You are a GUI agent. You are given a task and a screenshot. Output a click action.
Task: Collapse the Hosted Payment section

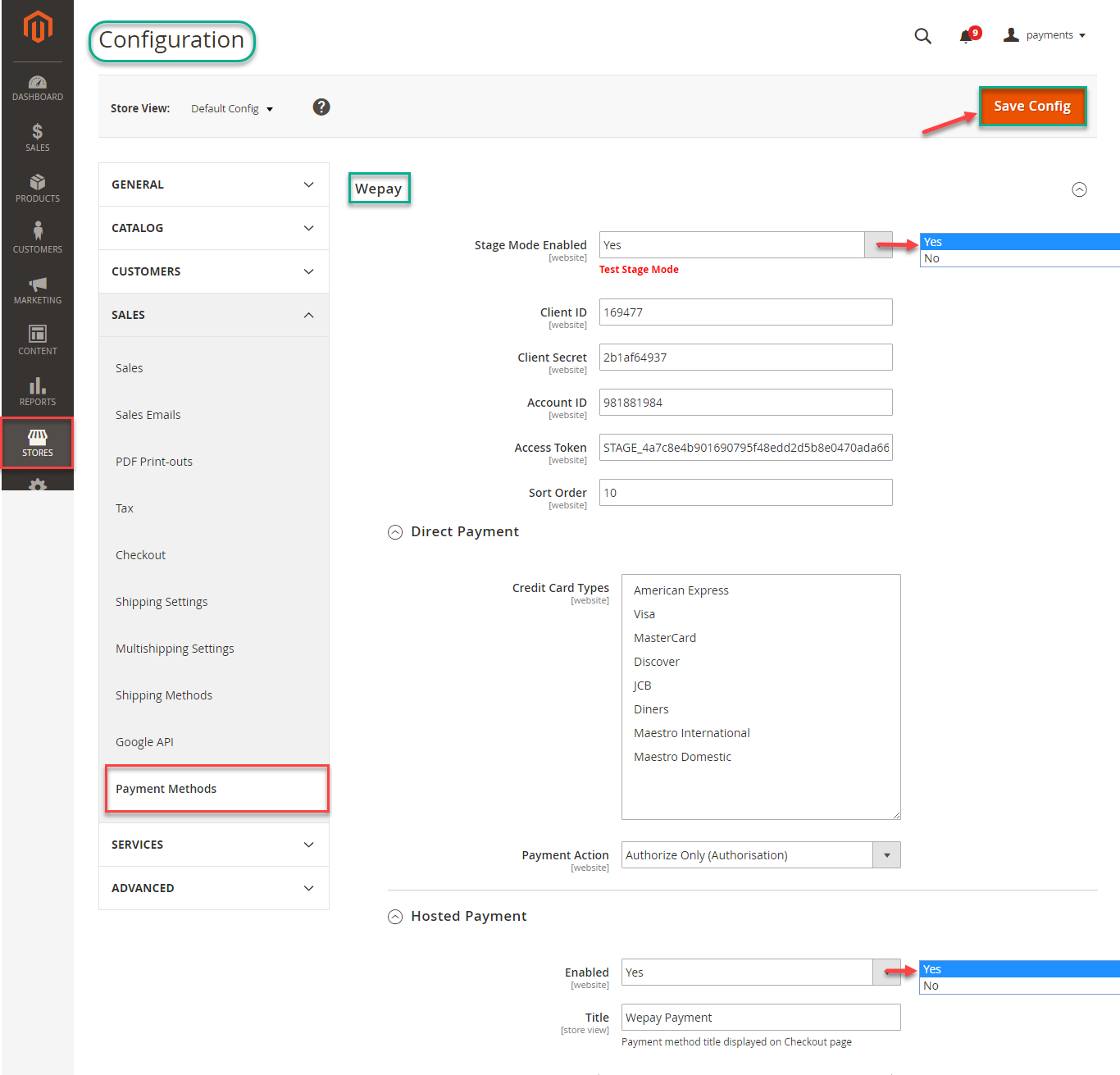395,917
